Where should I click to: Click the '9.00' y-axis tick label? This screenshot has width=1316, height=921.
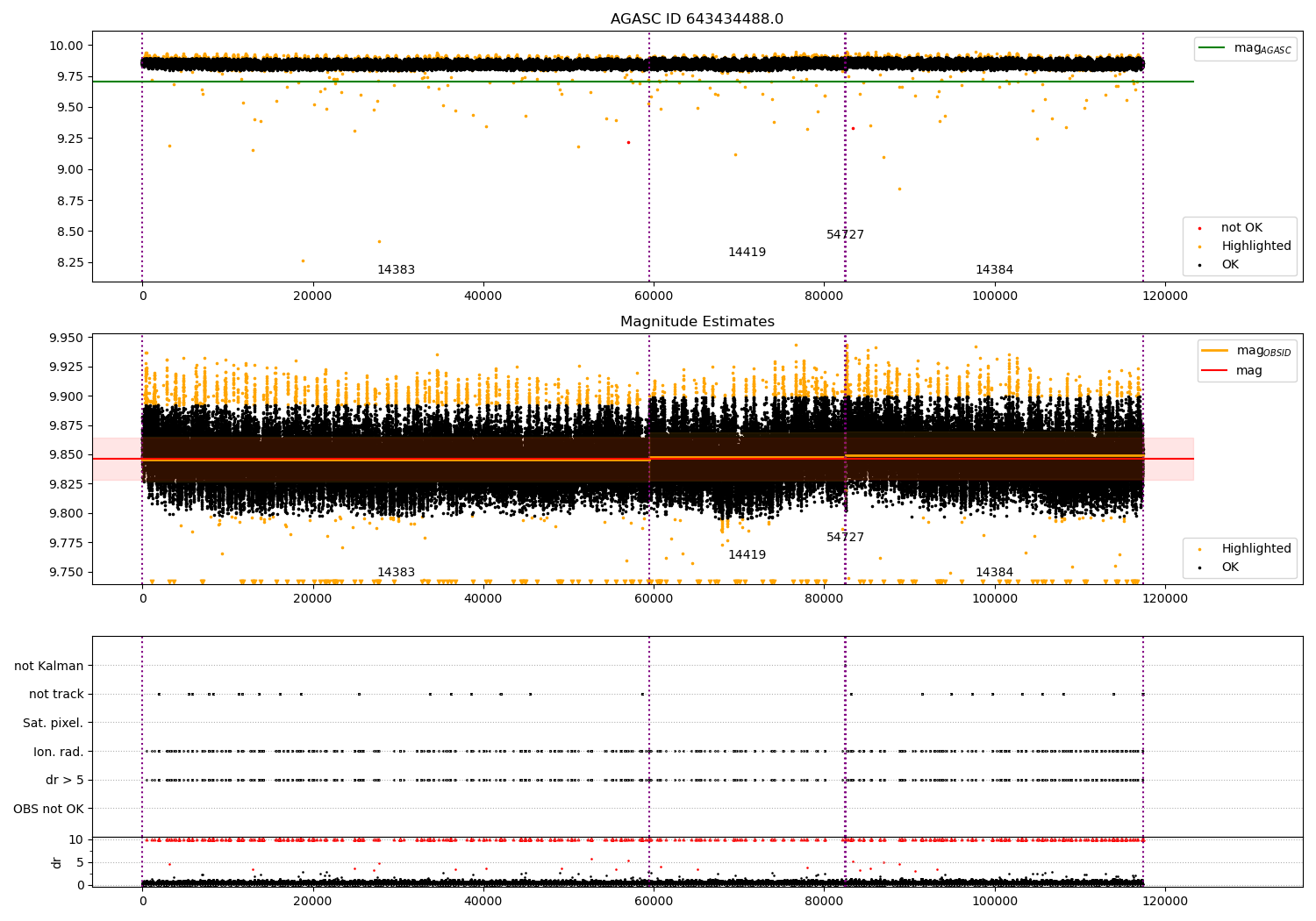click(x=70, y=169)
